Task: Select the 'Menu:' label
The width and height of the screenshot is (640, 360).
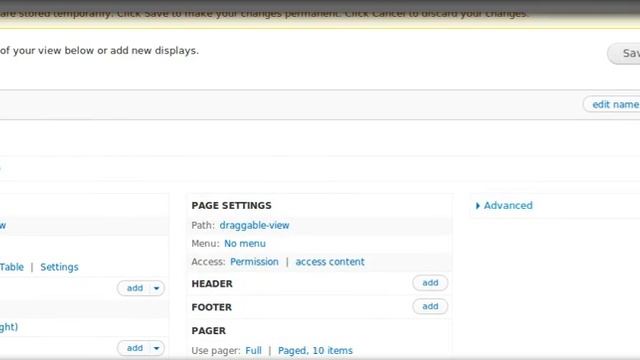Action: [205, 244]
